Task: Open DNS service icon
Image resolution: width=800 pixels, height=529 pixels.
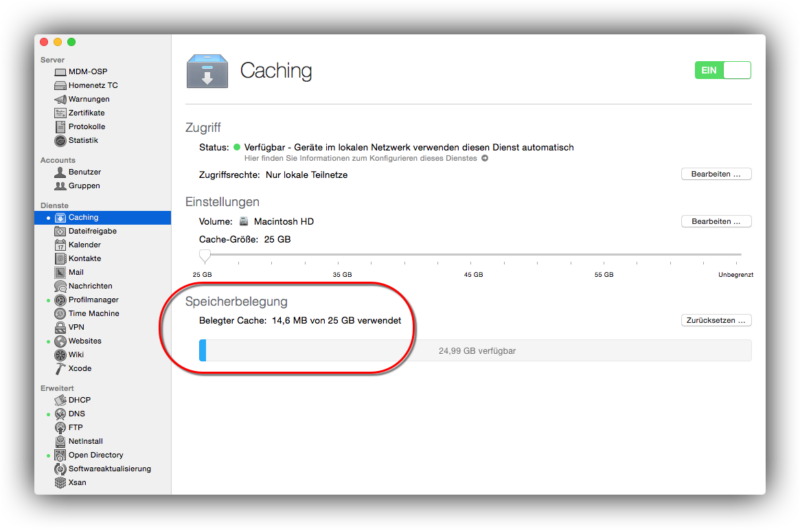Action: tap(60, 414)
